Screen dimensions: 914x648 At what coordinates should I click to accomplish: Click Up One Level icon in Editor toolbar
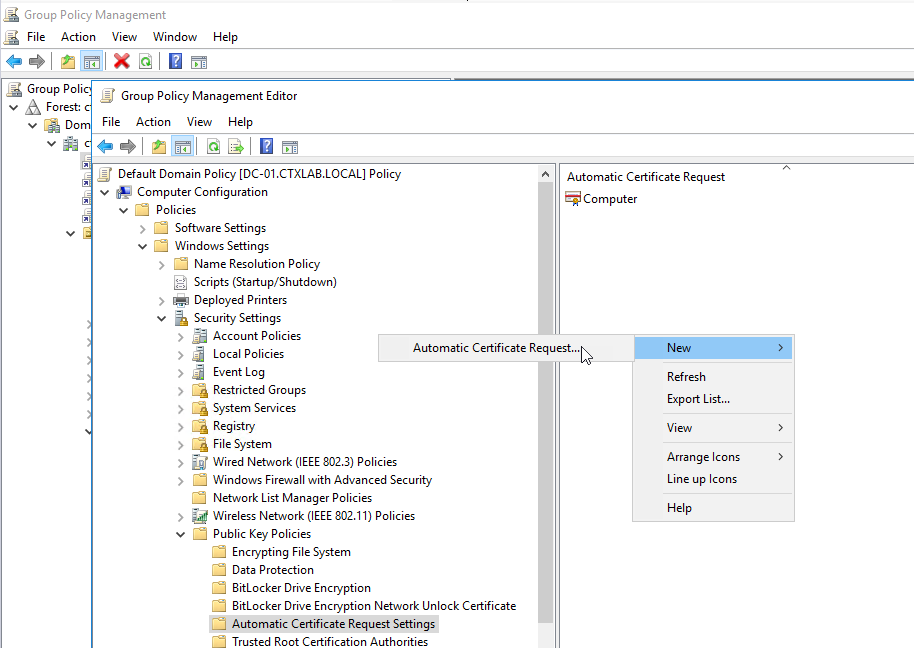pyautogui.click(x=159, y=147)
